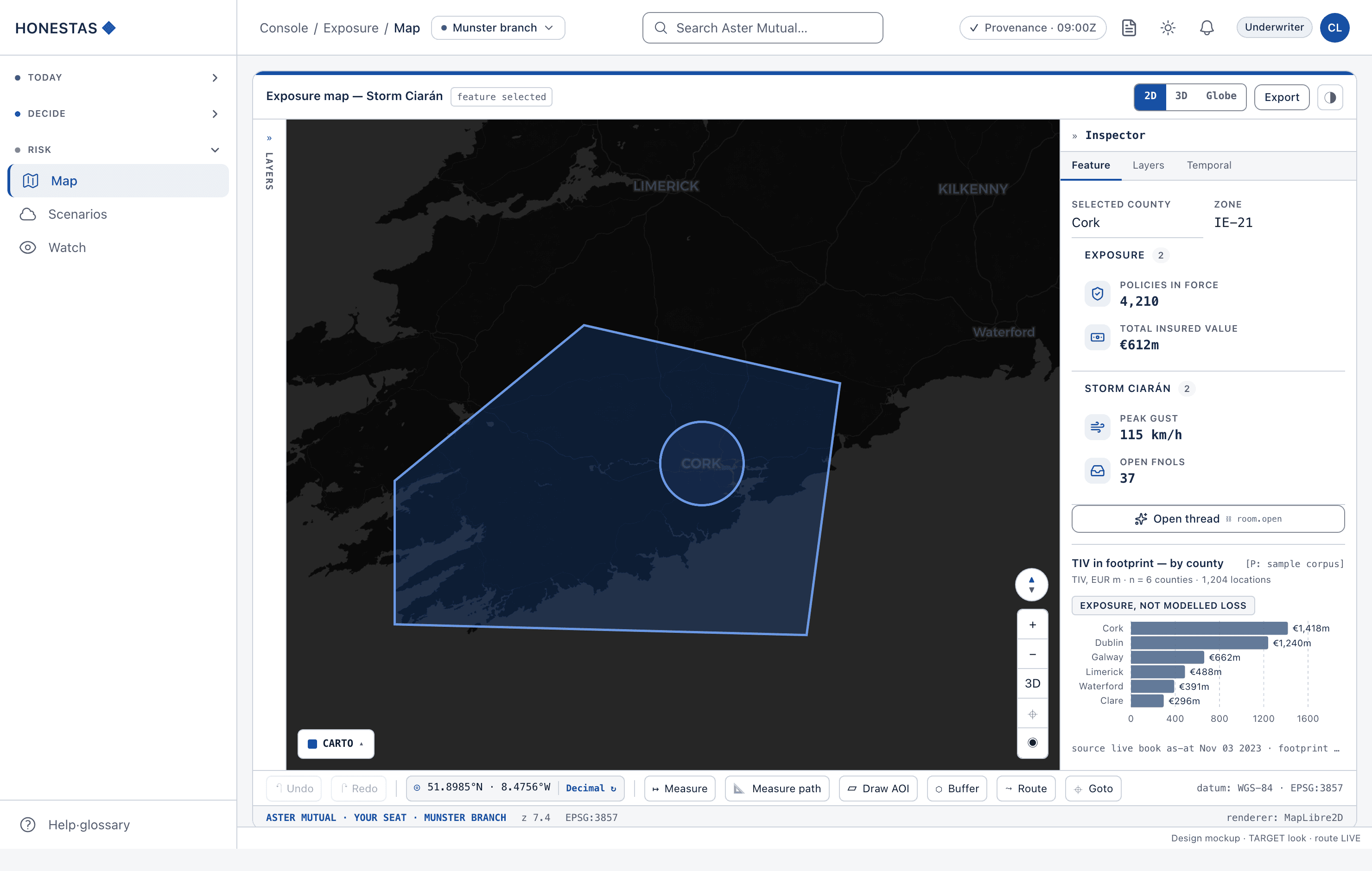The height and width of the screenshot is (871, 1372).
Task: Click the Limerick bar in TIV chart
Action: 1157,672
